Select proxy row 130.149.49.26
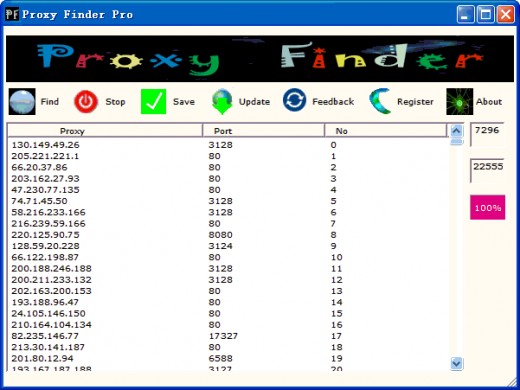Viewport: 520px width, 390px height. [x=228, y=145]
